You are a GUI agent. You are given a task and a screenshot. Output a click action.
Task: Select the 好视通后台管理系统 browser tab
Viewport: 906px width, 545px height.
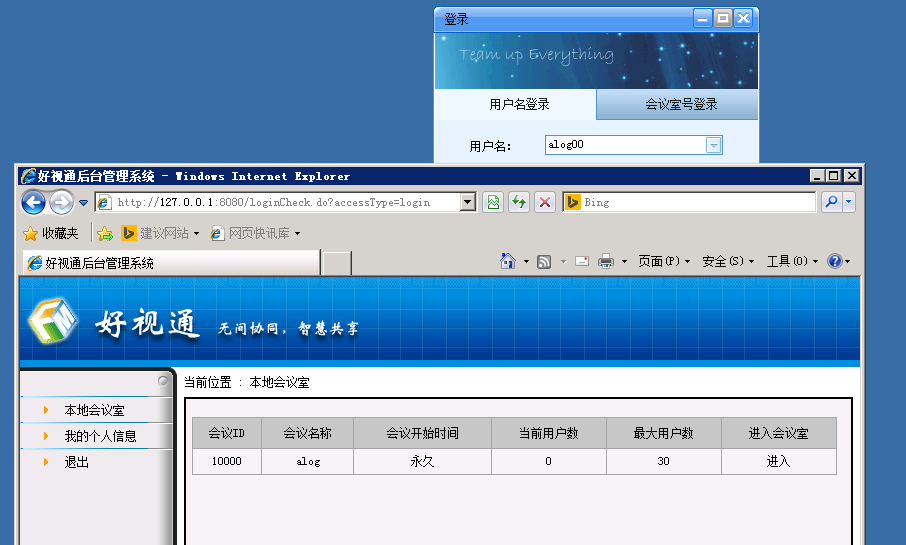[172, 263]
